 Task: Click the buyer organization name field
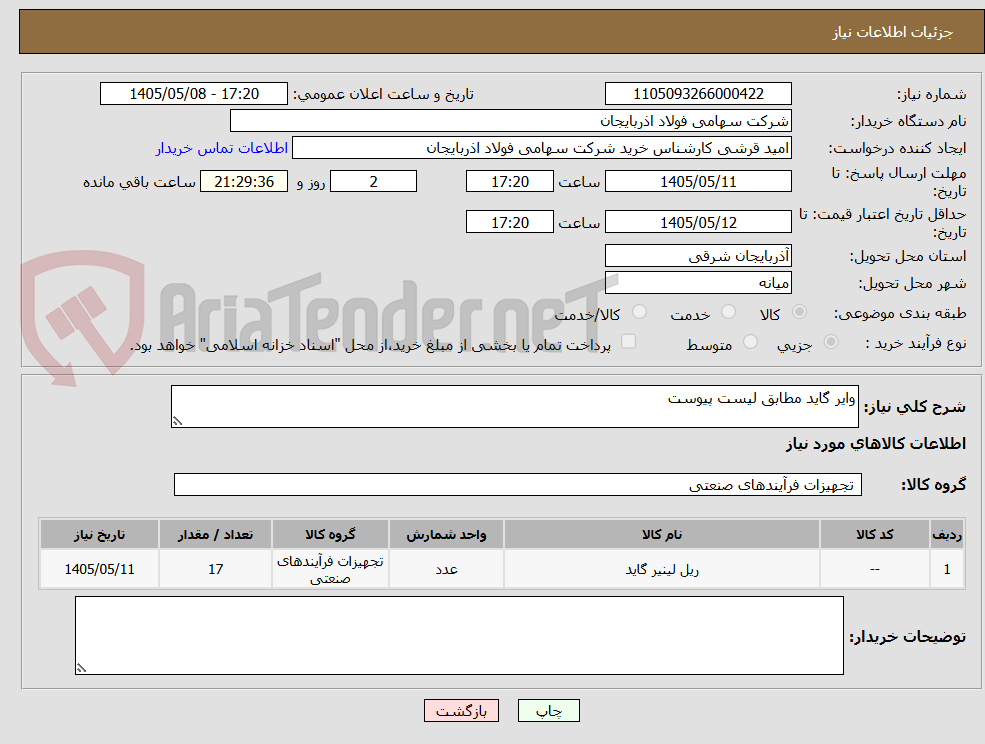click(x=510, y=121)
